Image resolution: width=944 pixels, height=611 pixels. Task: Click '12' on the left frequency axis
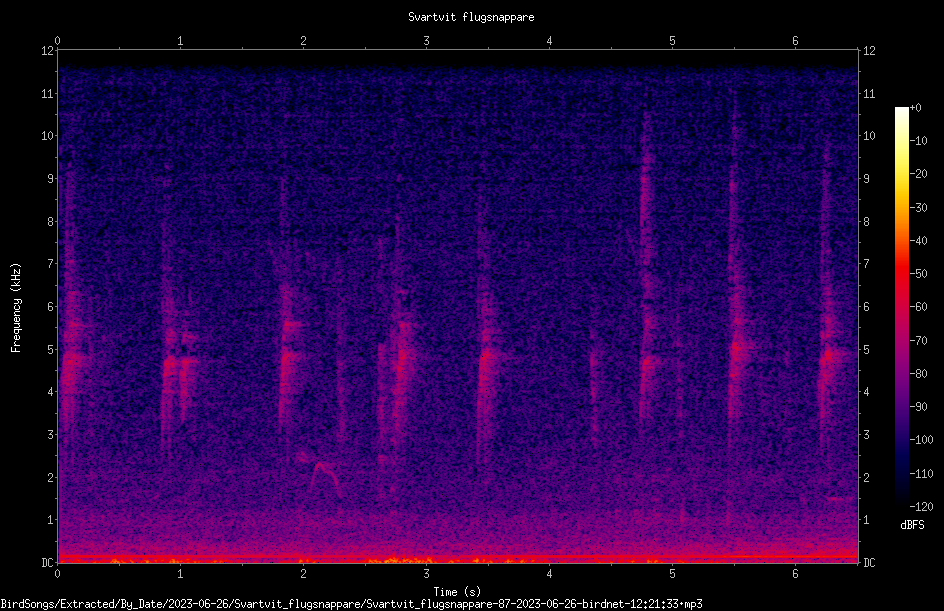[47, 51]
